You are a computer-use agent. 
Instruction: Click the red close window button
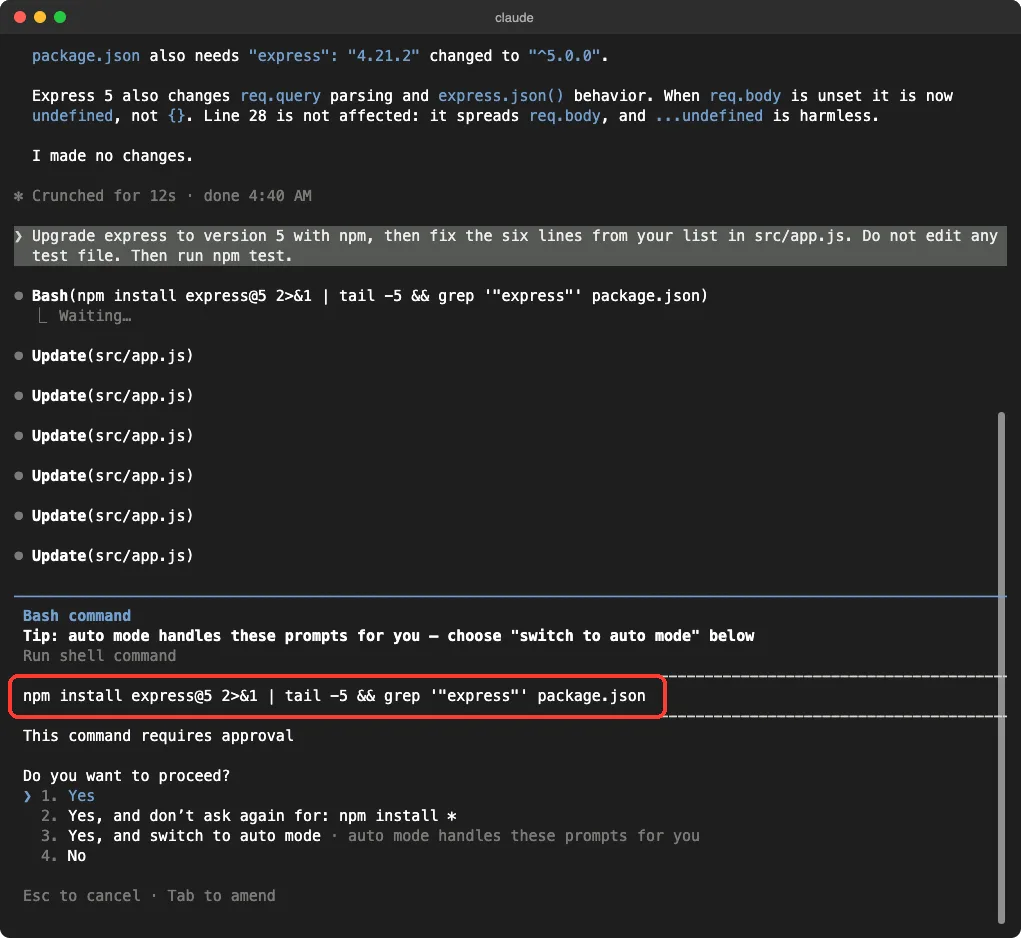(x=20, y=17)
